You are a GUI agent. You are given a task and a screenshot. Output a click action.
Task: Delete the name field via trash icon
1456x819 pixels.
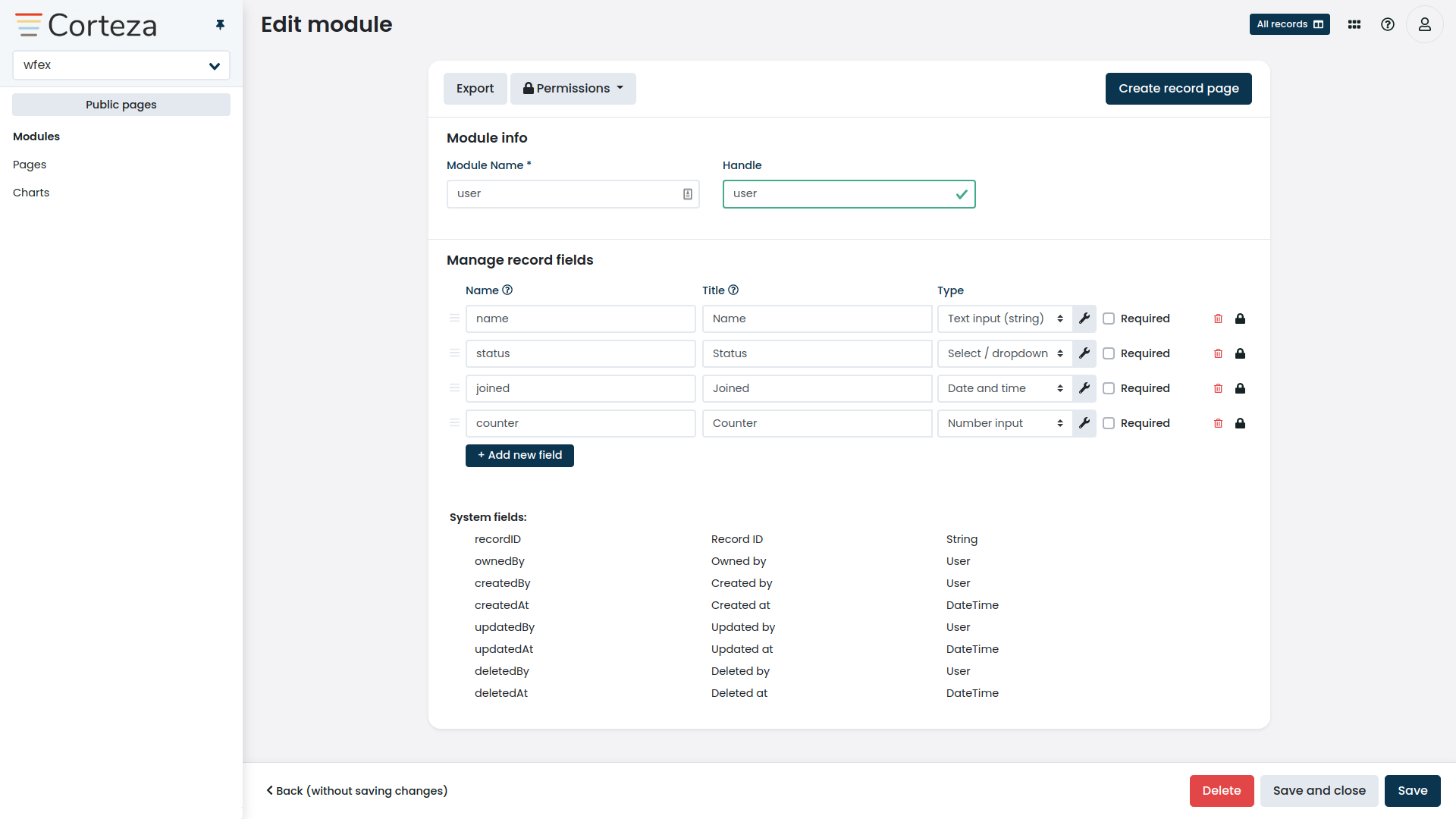coord(1219,318)
